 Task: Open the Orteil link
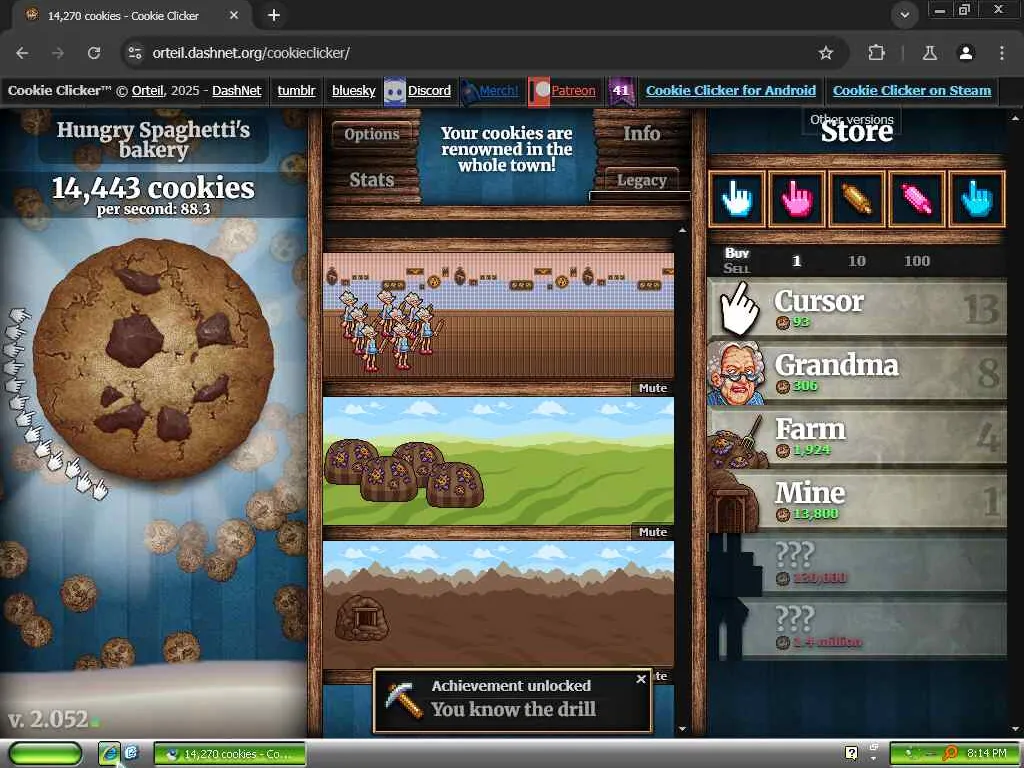pyautogui.click(x=148, y=91)
